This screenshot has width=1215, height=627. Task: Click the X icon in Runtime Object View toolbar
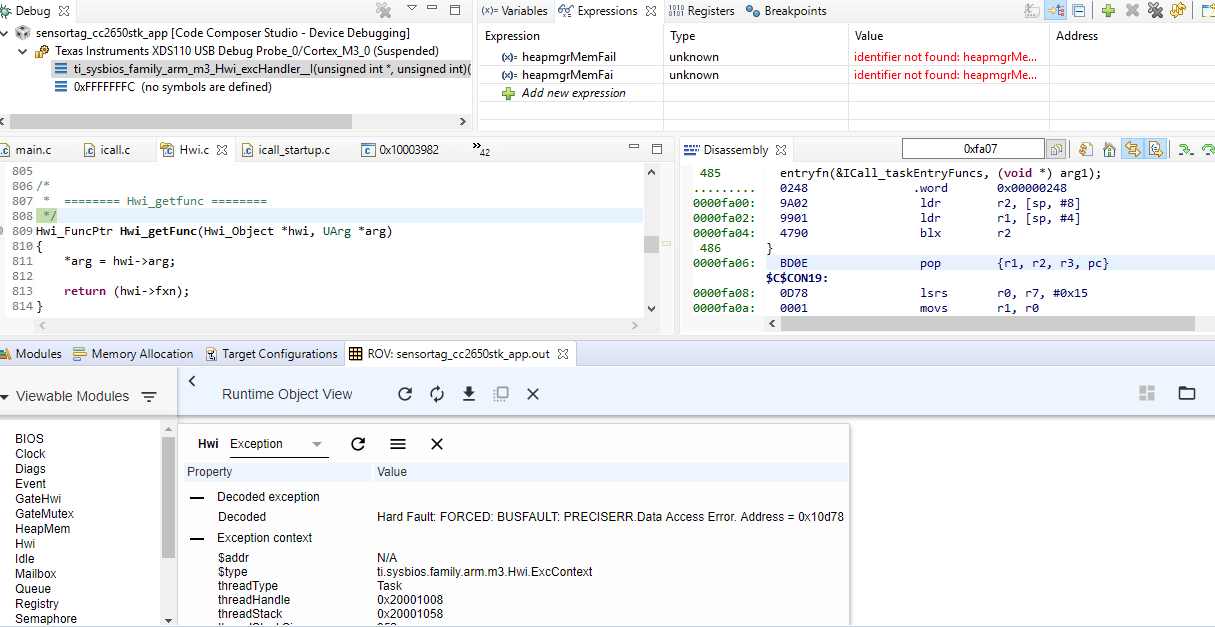pos(533,394)
